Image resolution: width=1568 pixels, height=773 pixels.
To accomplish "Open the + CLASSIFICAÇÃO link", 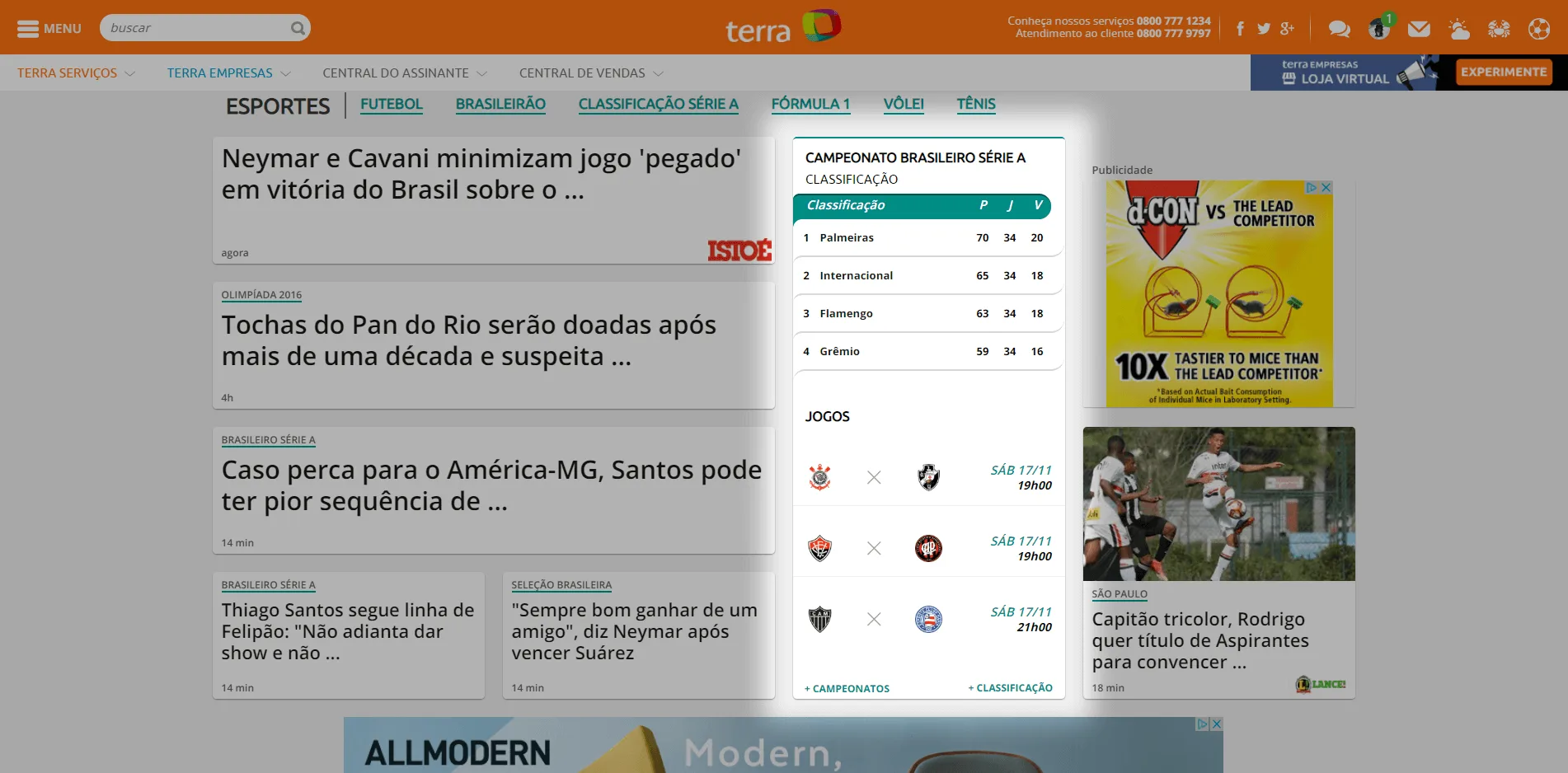I will pos(1010,687).
